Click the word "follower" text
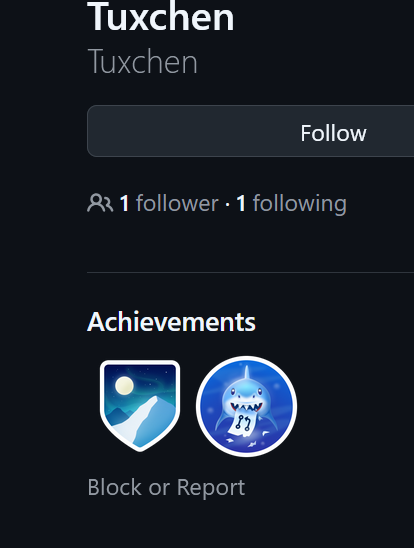The image size is (414, 548). [177, 203]
